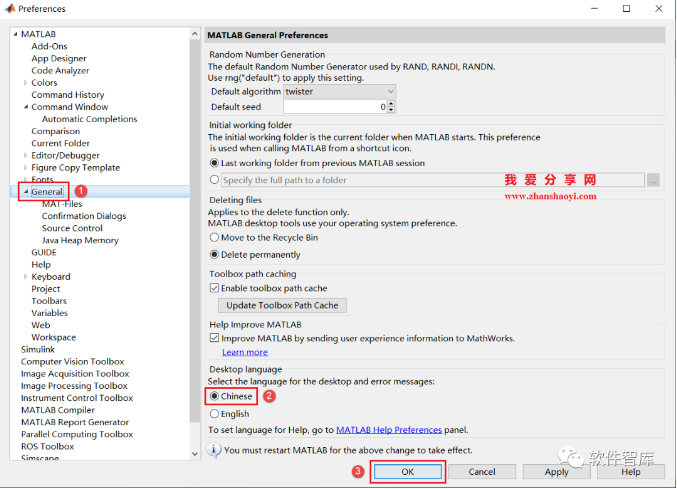Select Chinese desktop language

(x=214, y=396)
